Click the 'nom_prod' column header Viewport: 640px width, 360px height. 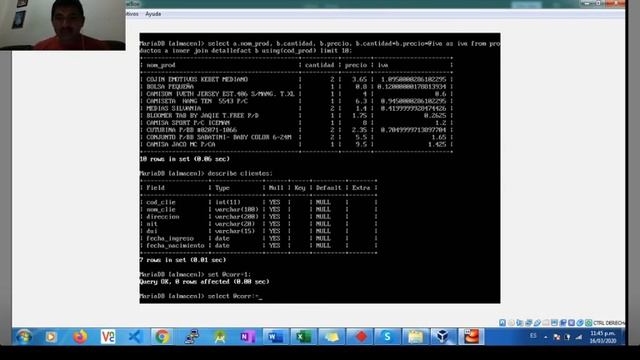click(x=161, y=65)
